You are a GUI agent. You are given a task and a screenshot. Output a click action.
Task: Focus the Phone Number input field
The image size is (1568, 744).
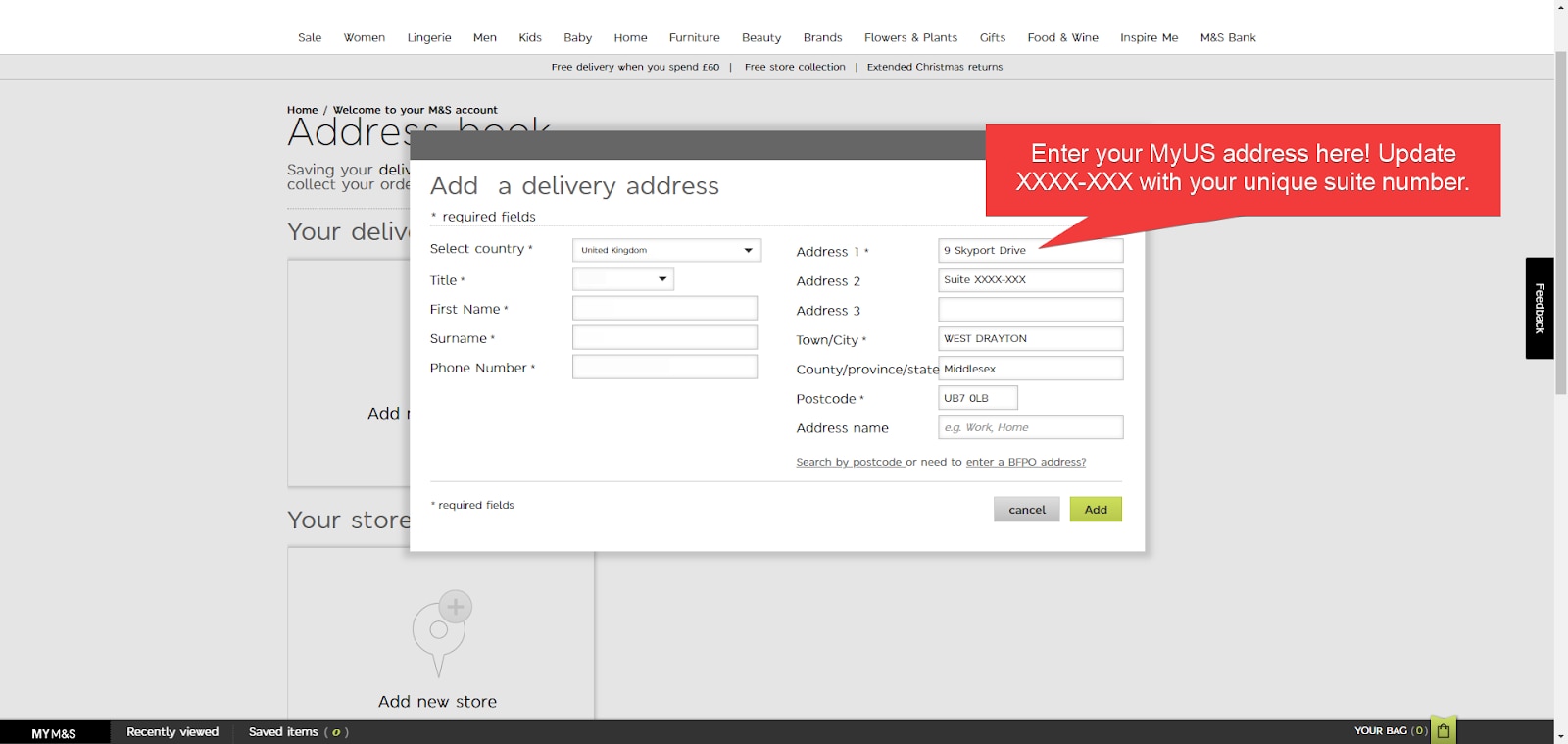[x=664, y=367]
